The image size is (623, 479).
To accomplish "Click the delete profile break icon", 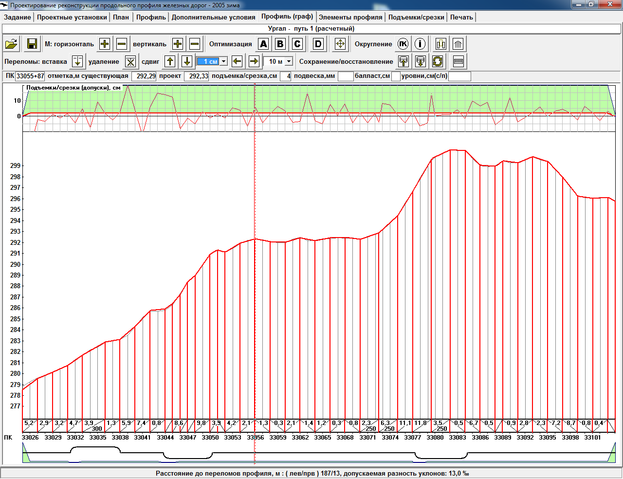I will (x=130, y=61).
